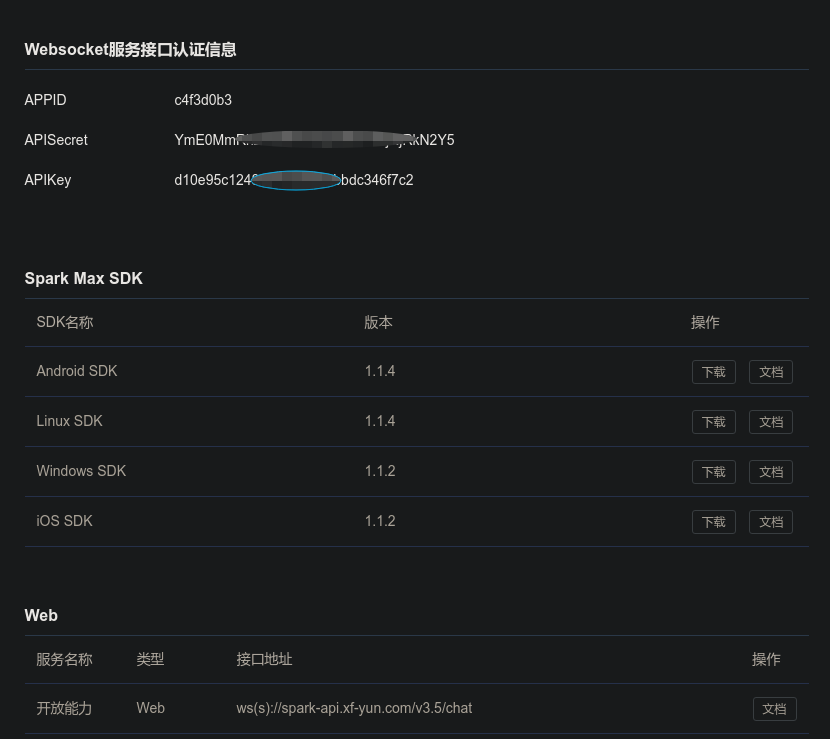Click the Spark Max SDK heading
This screenshot has height=739, width=830.
click(x=84, y=278)
